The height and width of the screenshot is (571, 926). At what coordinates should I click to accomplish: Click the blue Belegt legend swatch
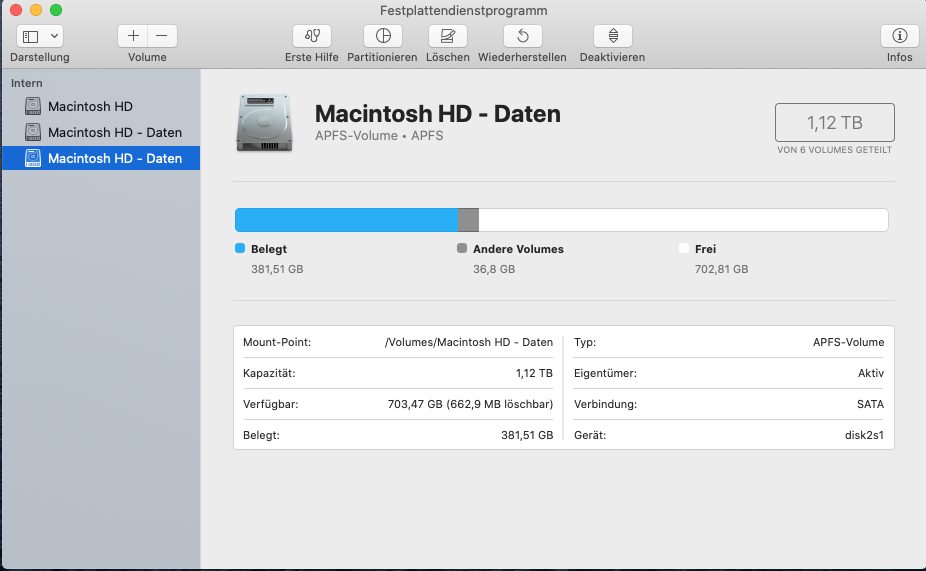coord(240,249)
